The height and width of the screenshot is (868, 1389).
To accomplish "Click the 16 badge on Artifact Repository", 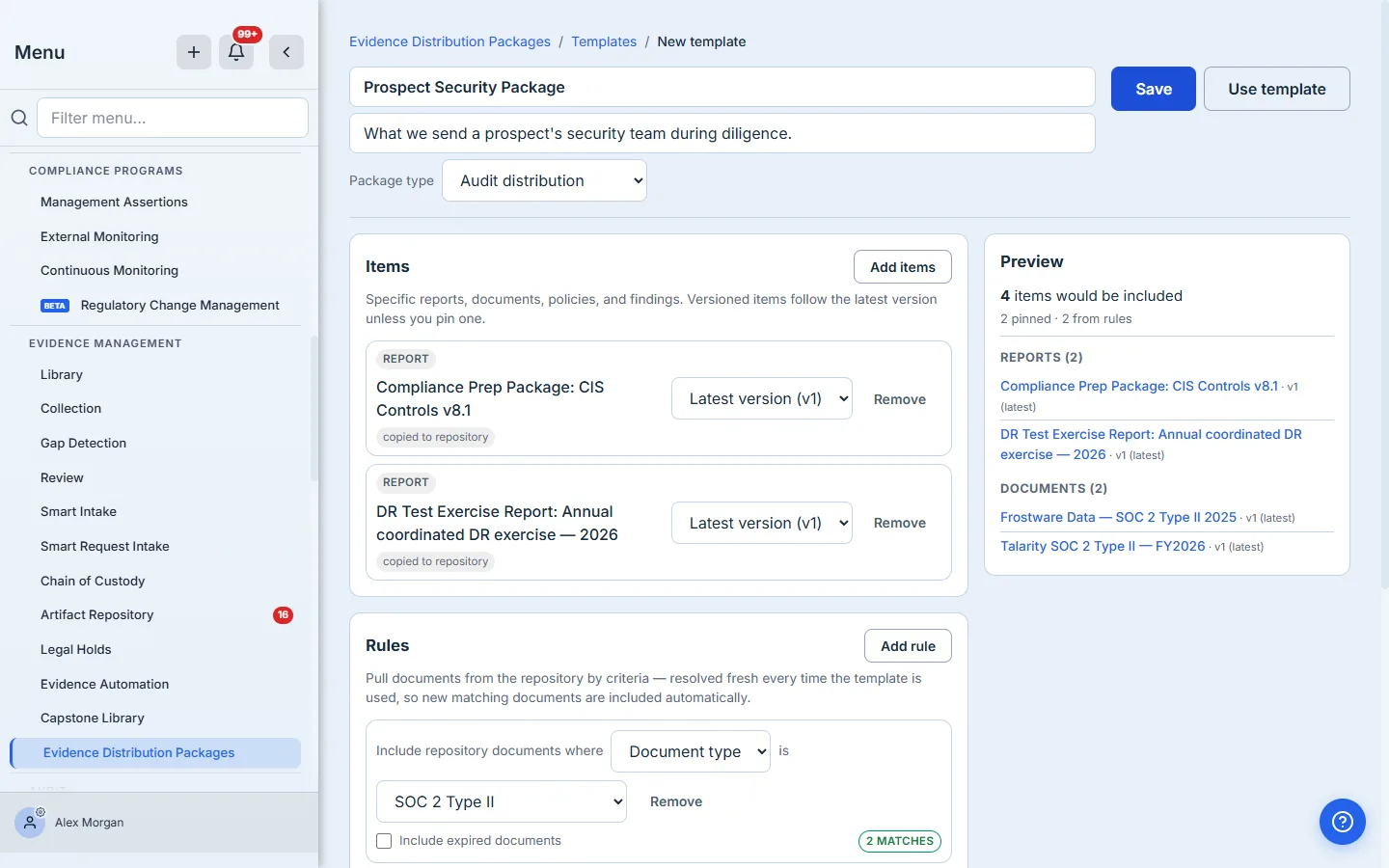I will coord(283,615).
